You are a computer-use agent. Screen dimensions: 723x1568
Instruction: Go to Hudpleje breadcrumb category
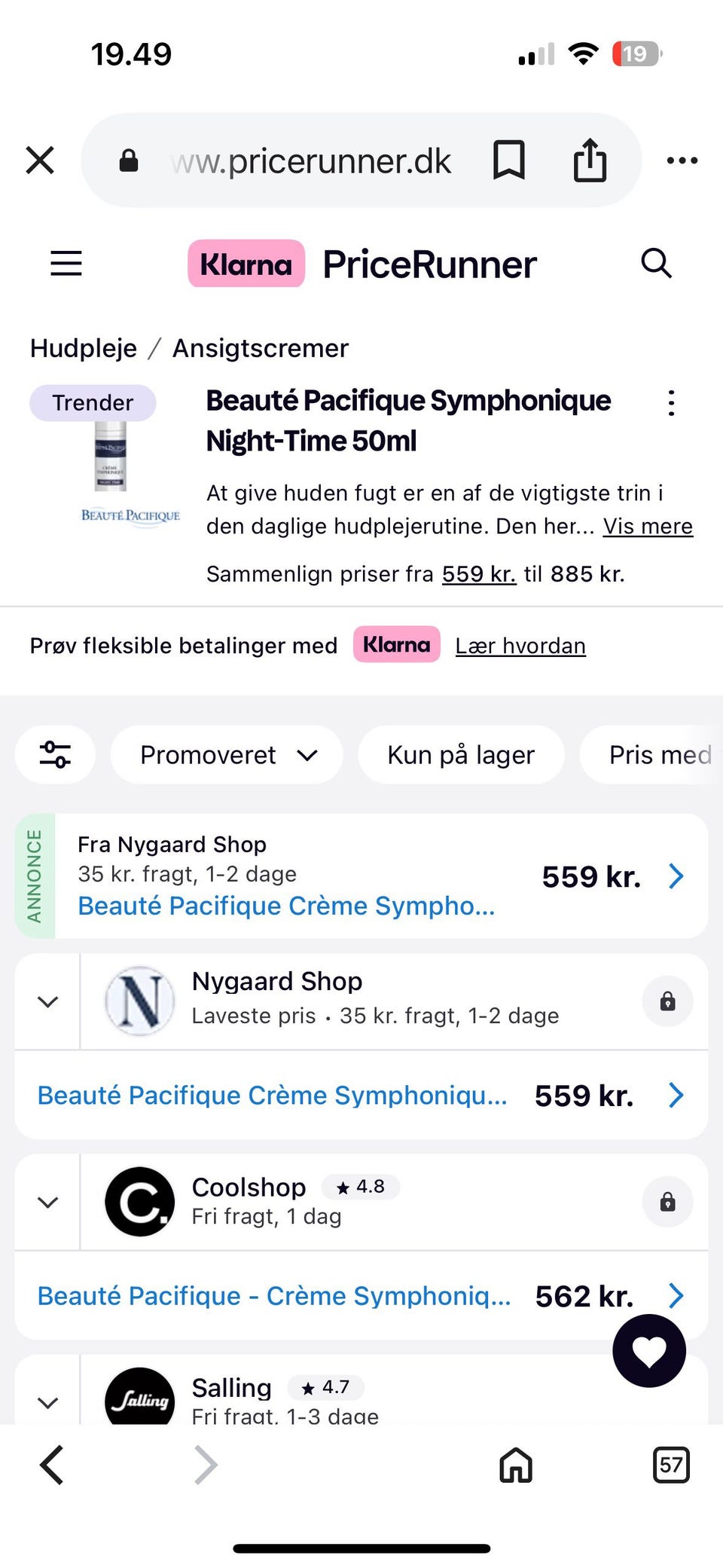pyautogui.click(x=84, y=348)
